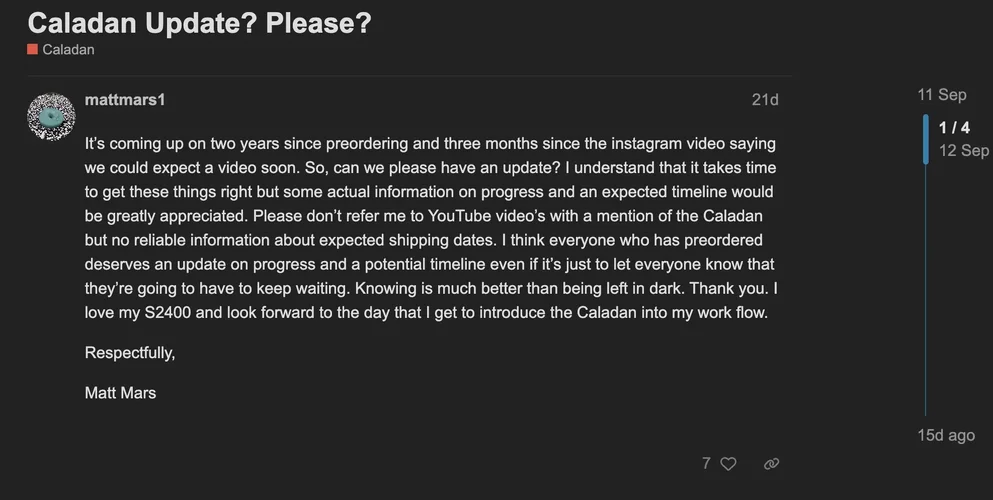This screenshot has height=500, width=993.
Task: Click the 'Matt Mars' signature text
Action: coord(121,393)
